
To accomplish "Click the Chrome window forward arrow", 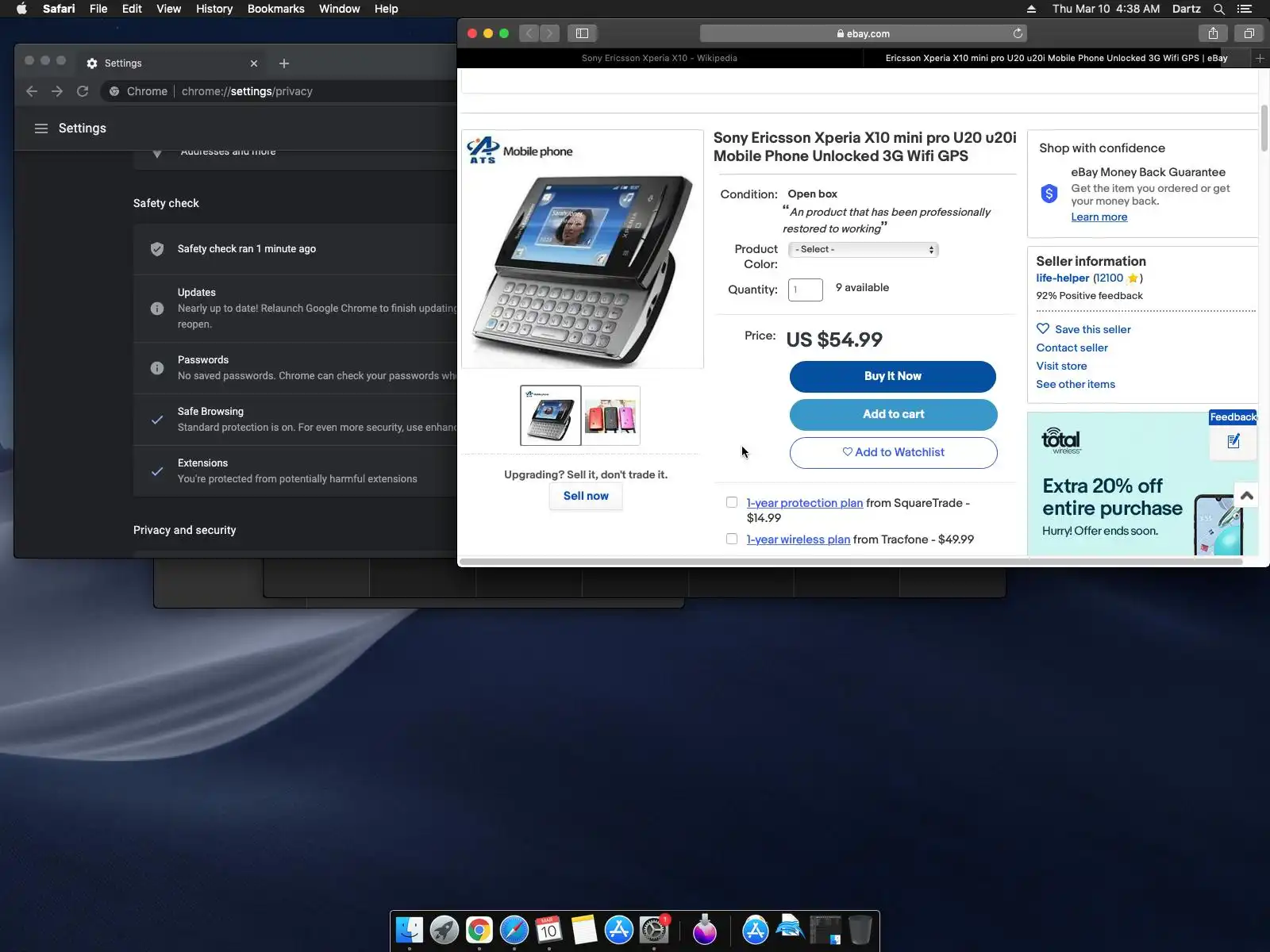I will [57, 91].
